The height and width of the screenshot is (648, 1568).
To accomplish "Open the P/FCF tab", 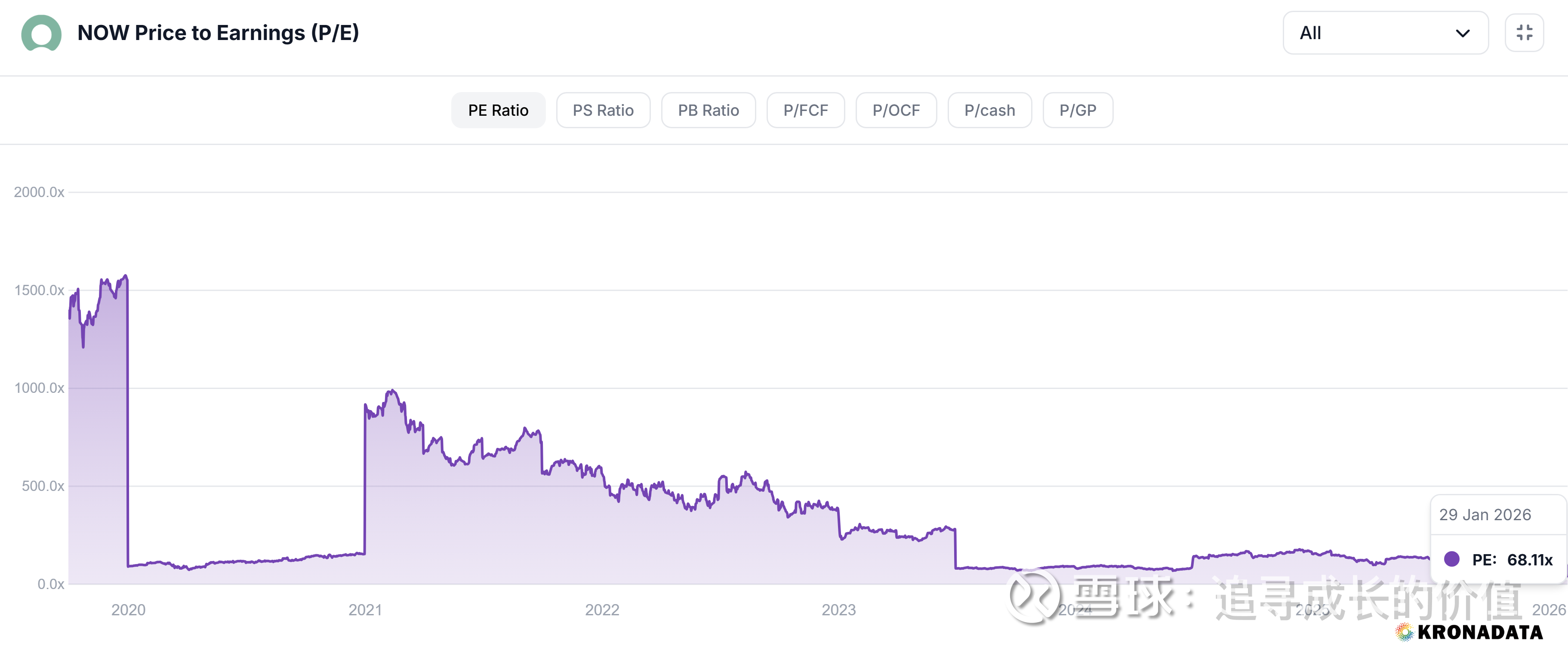I will pyautogui.click(x=805, y=110).
